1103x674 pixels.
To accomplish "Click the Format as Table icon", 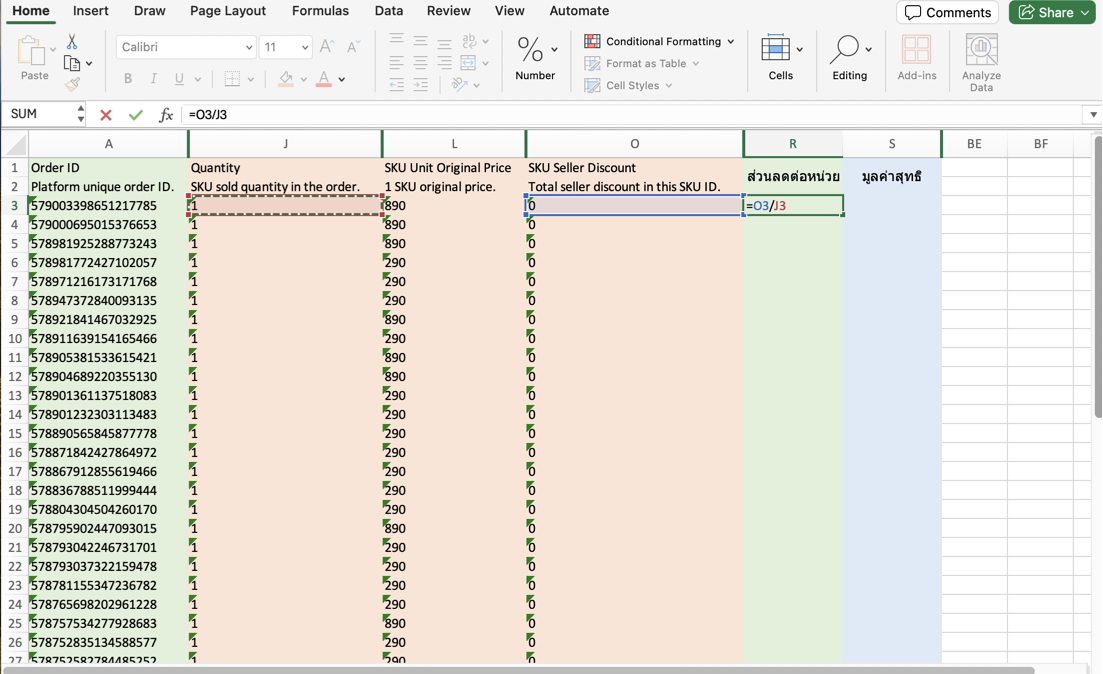I will click(592, 63).
